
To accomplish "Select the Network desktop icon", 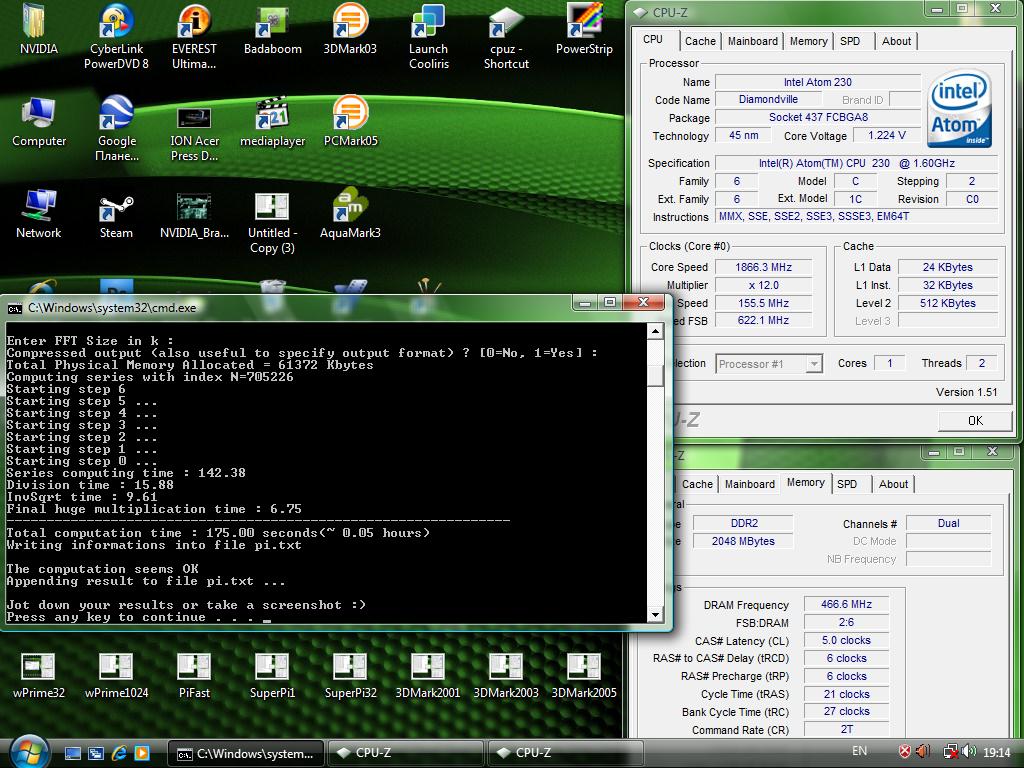I will click(39, 214).
